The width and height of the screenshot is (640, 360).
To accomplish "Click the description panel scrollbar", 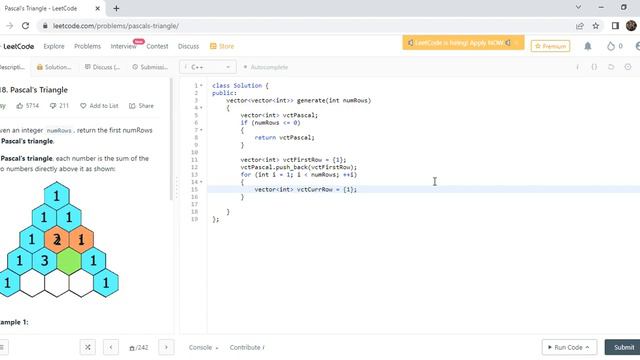I will coord(171,139).
